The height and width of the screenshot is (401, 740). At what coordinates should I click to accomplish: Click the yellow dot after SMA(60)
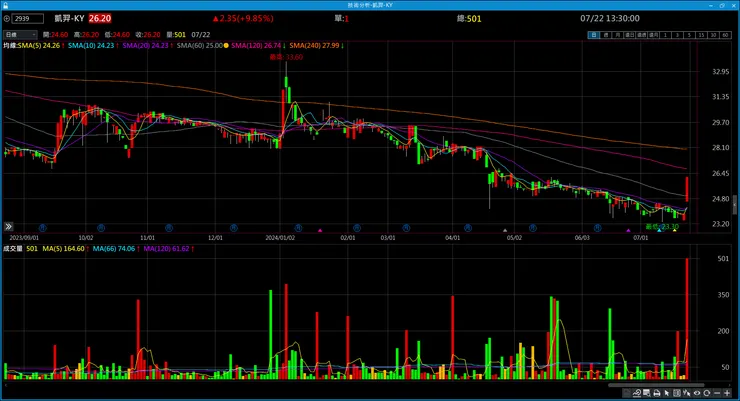point(226,46)
